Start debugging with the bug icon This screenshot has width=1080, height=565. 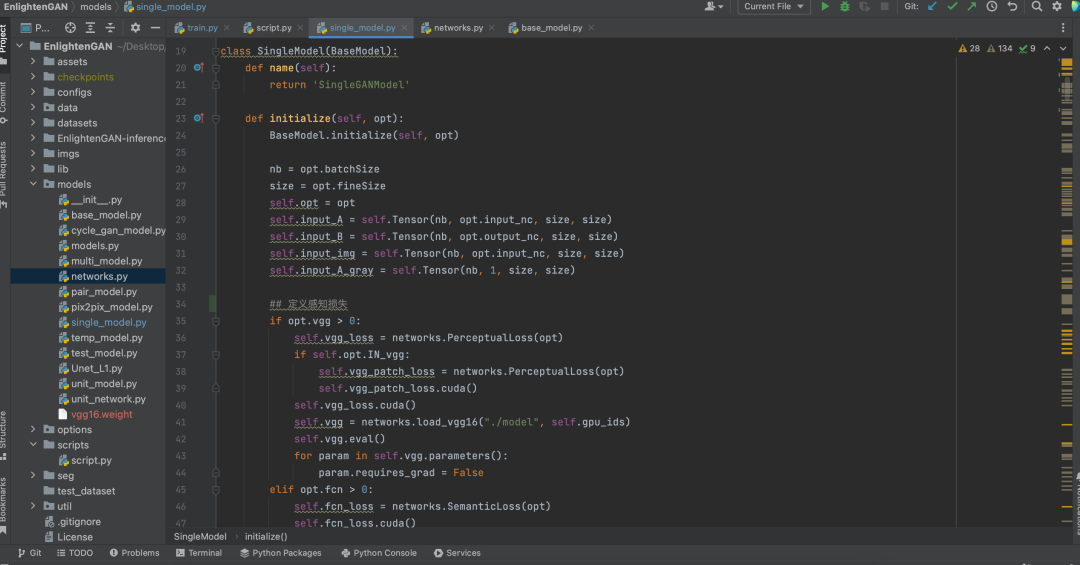pyautogui.click(x=844, y=7)
